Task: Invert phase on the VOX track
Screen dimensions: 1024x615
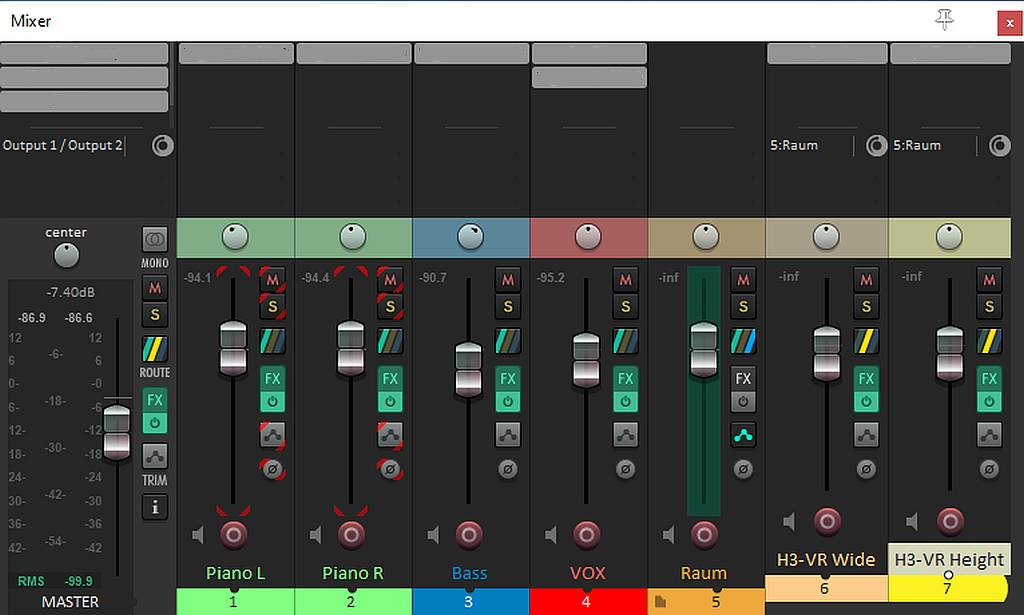Action: (625, 468)
